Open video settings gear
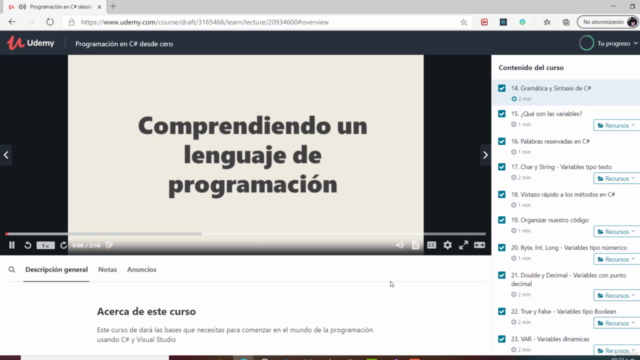 (447, 245)
